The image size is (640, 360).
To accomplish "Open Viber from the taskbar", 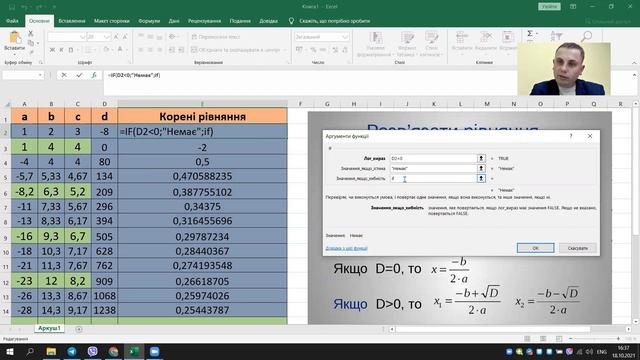I will click(93, 351).
